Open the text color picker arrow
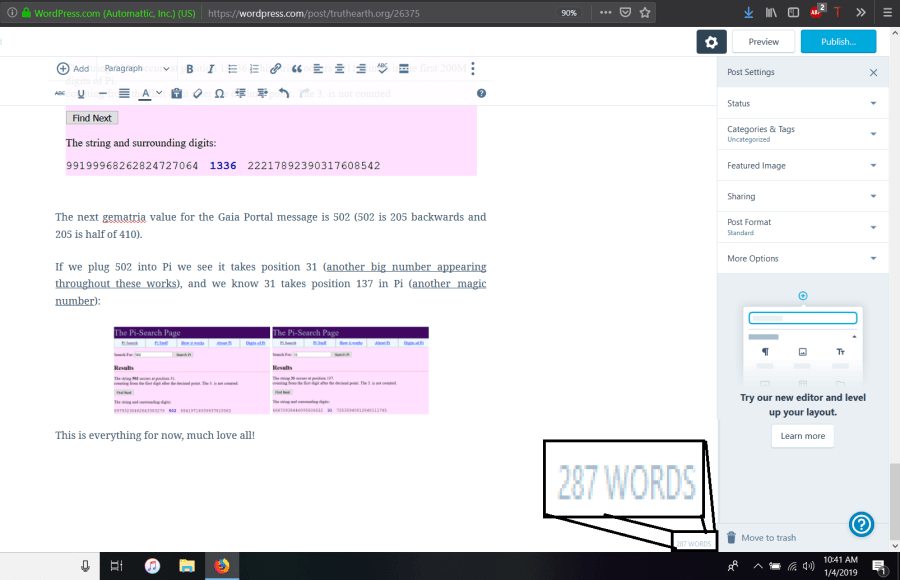 click(160, 93)
